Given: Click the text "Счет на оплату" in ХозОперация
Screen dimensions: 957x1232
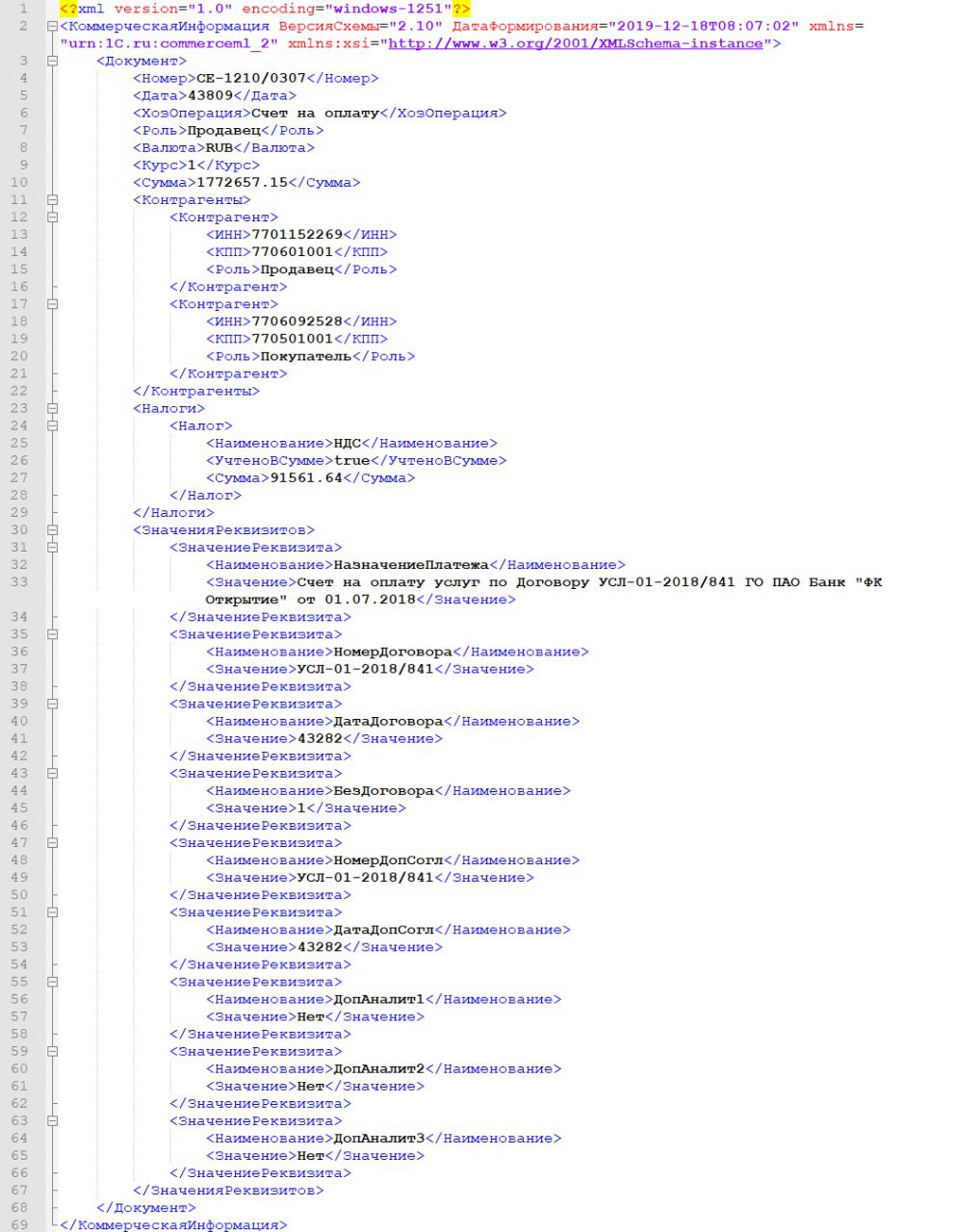Looking at the screenshot, I should [315, 113].
